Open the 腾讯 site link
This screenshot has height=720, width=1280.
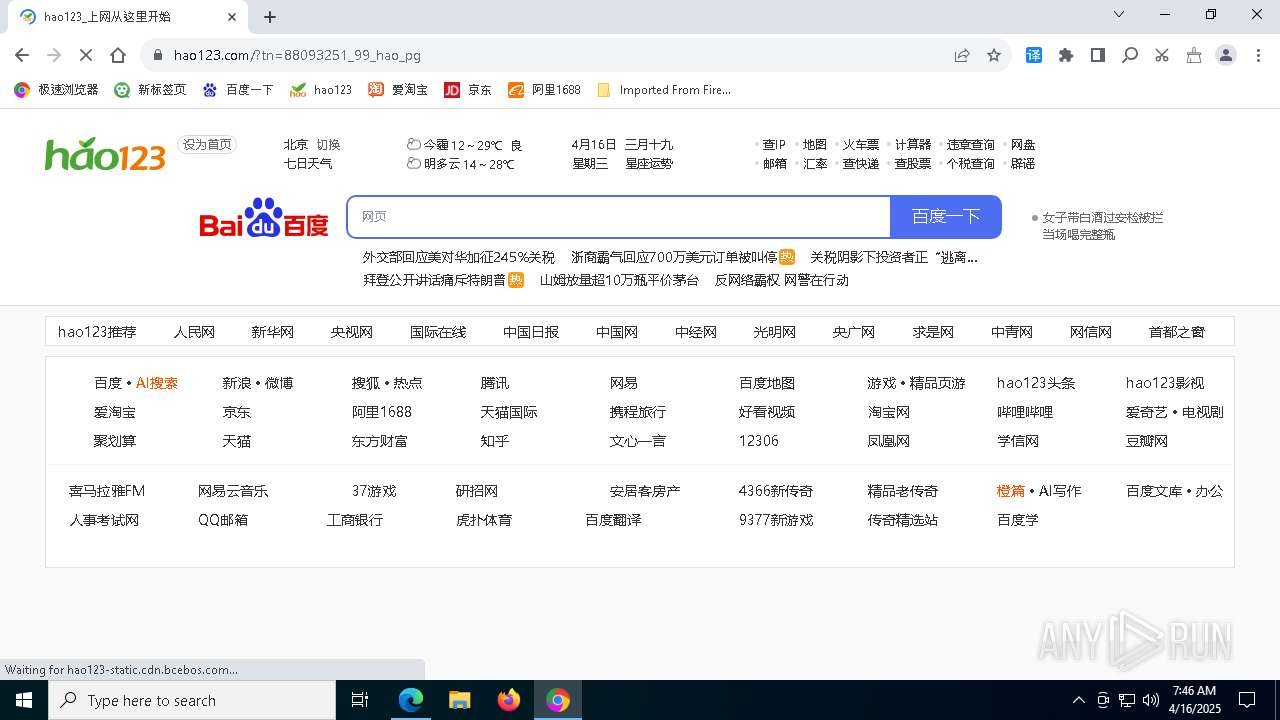tap(495, 383)
